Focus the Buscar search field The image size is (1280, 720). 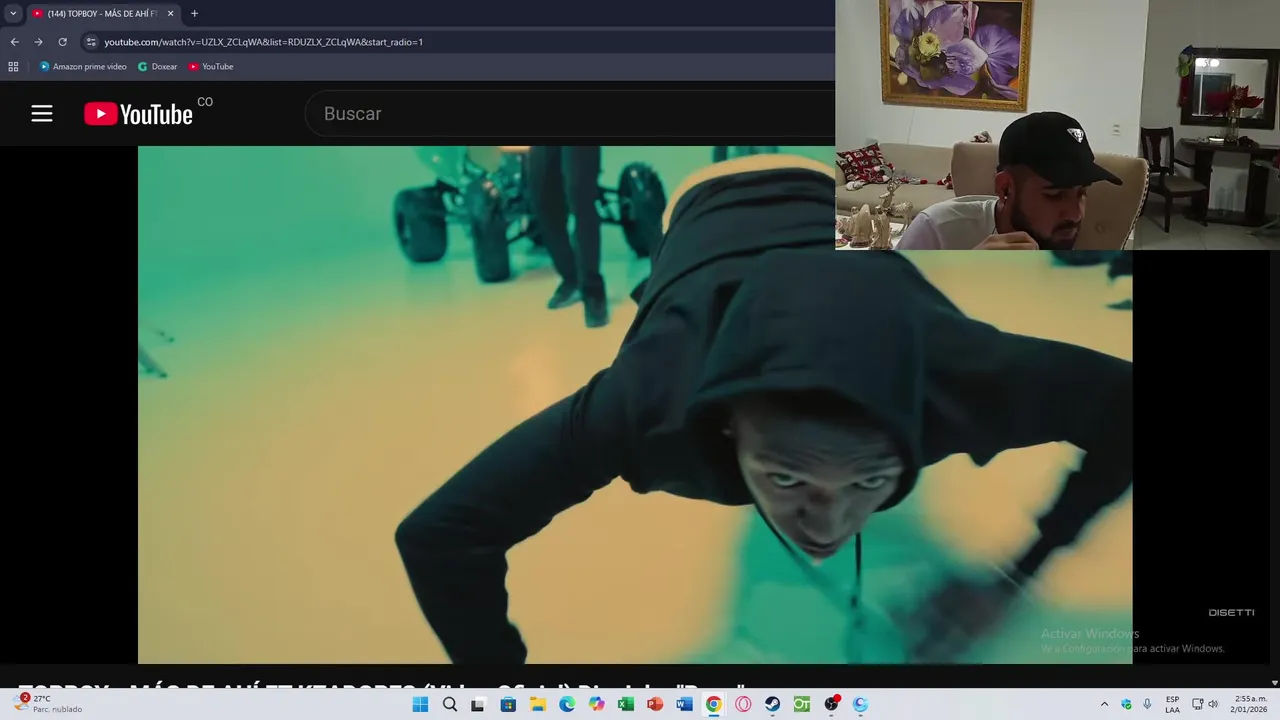[x=570, y=114]
